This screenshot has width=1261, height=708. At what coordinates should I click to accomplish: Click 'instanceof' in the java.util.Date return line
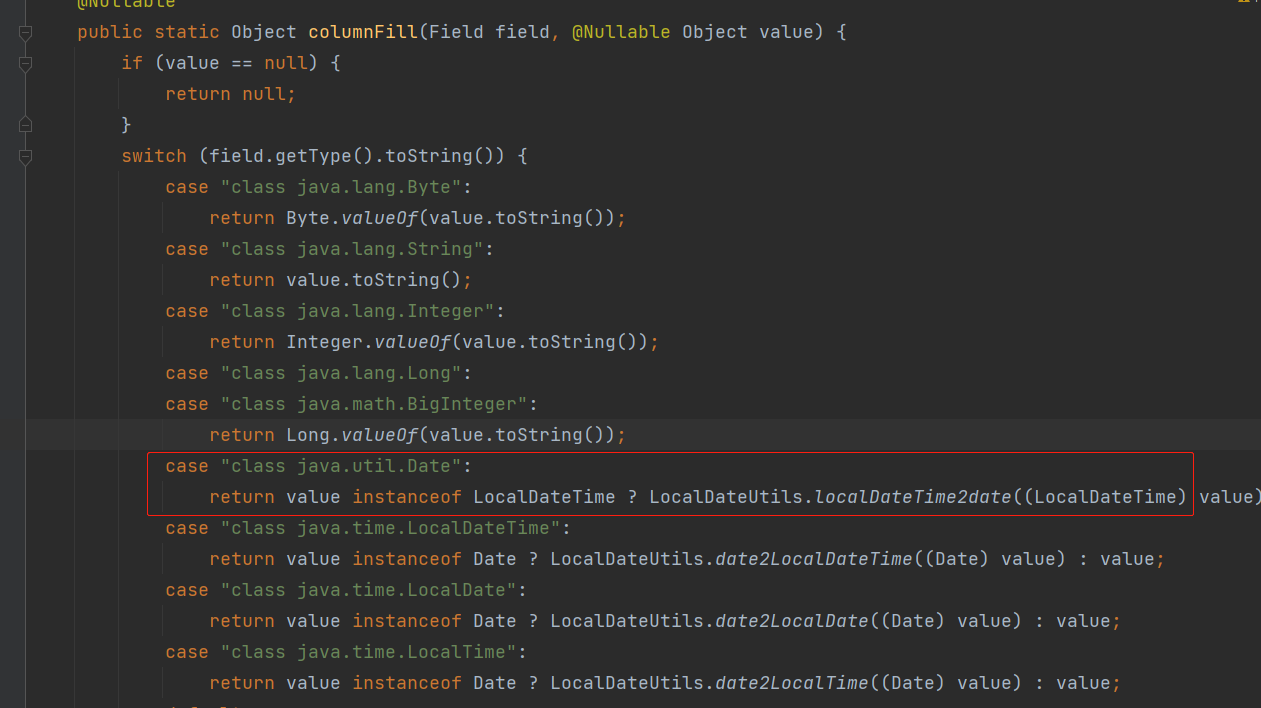coord(407,497)
